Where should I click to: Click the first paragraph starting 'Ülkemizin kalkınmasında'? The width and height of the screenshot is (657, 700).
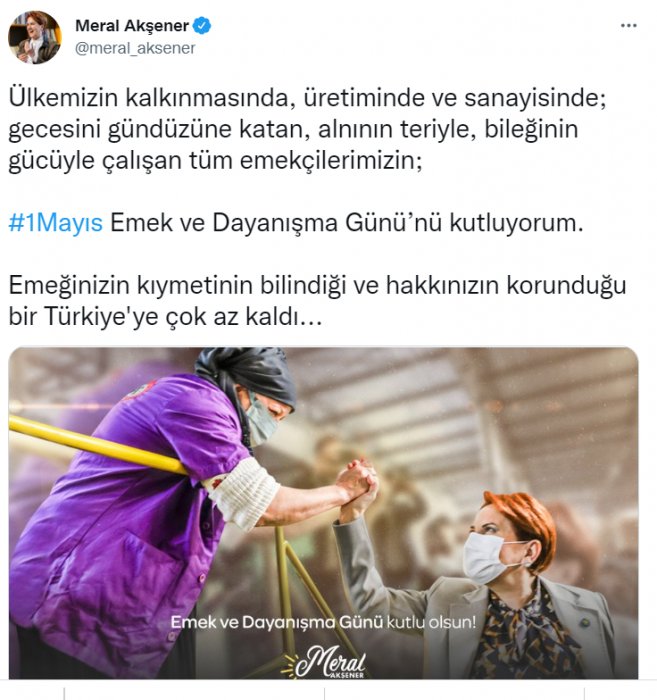[308, 129]
